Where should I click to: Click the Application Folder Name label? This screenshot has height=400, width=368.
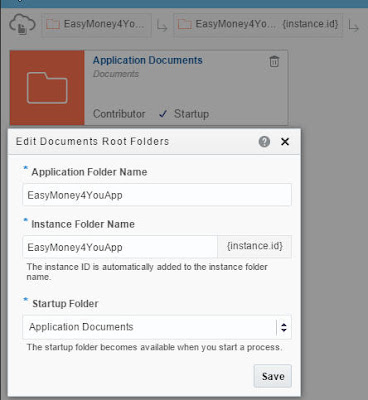[x=89, y=172]
